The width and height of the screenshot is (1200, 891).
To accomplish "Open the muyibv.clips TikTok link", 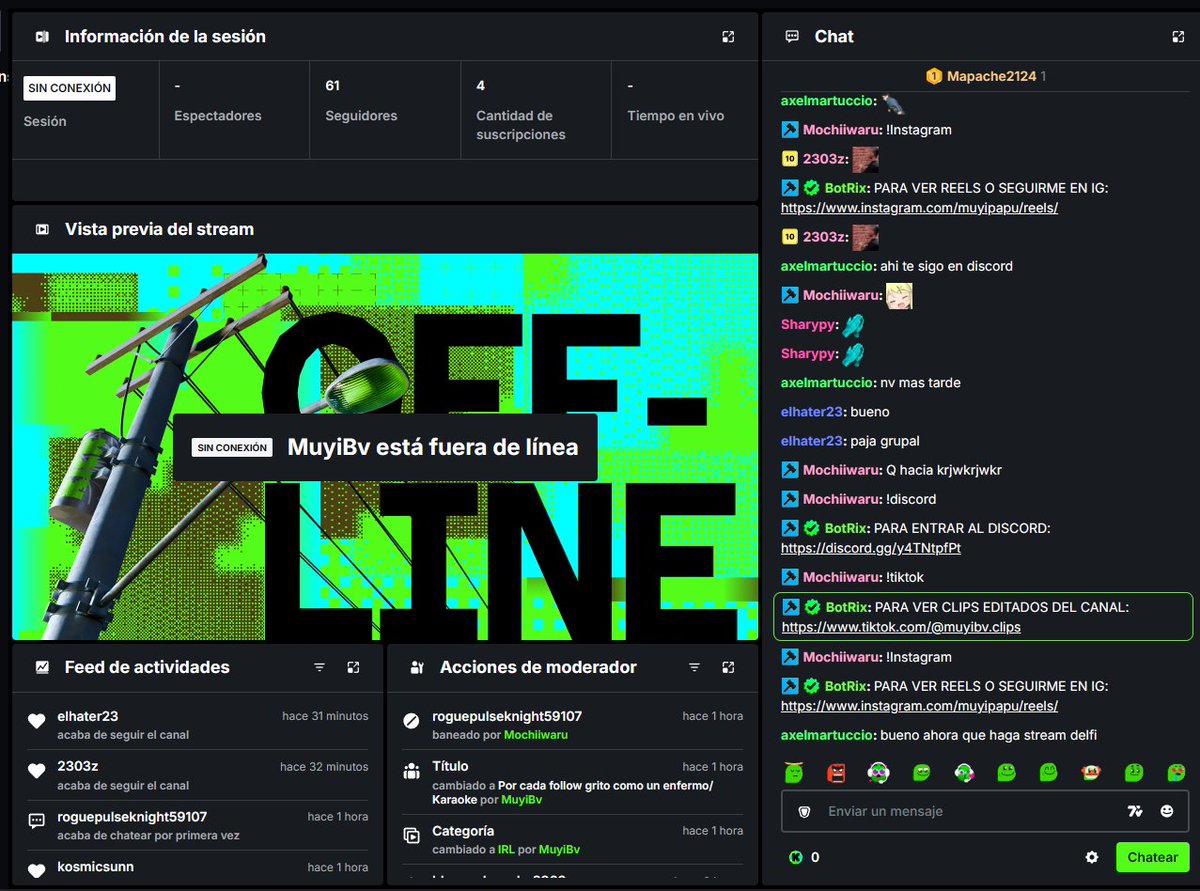I will pyautogui.click(x=901, y=627).
